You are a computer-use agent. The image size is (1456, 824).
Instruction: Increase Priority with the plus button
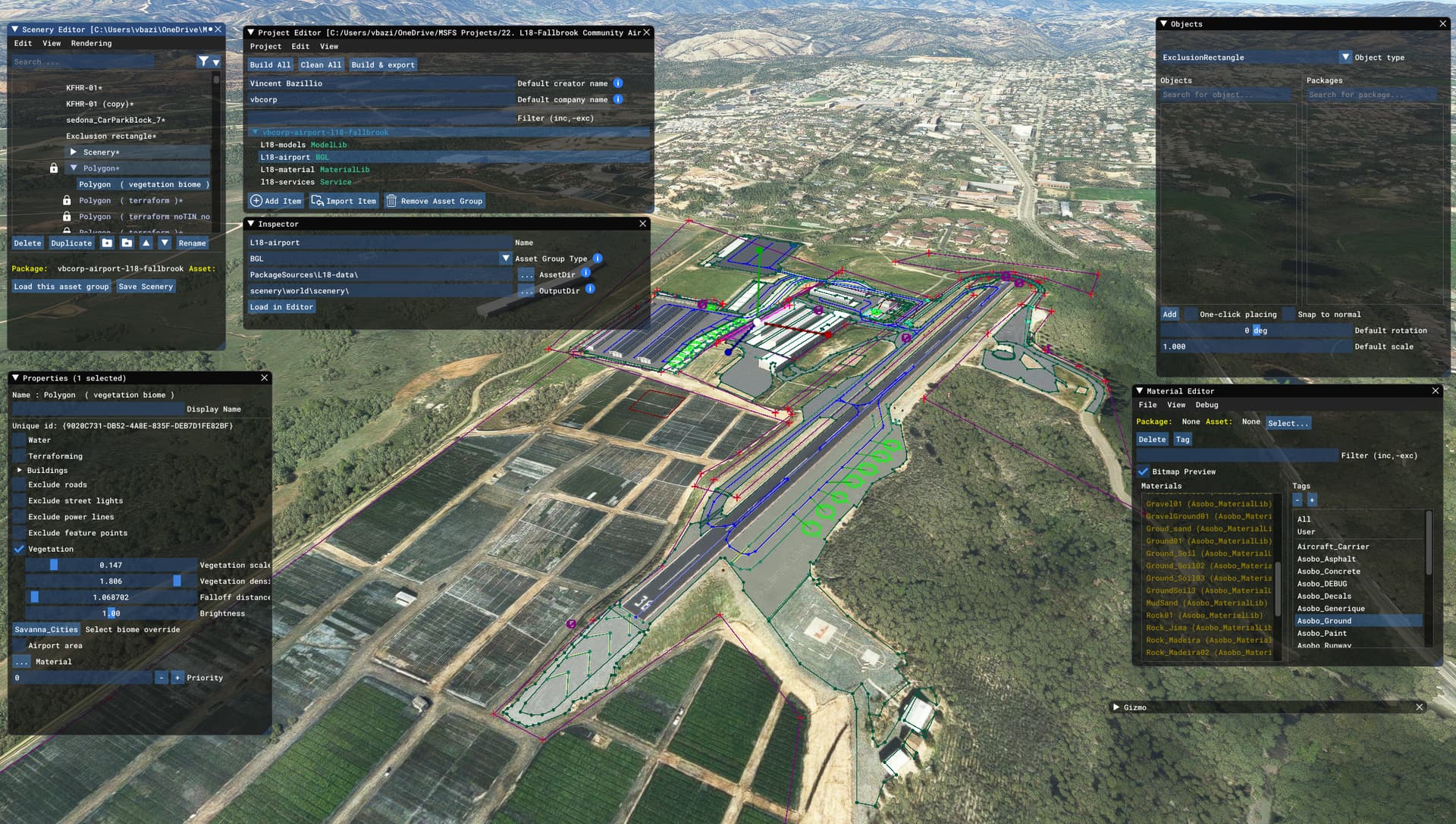click(177, 678)
